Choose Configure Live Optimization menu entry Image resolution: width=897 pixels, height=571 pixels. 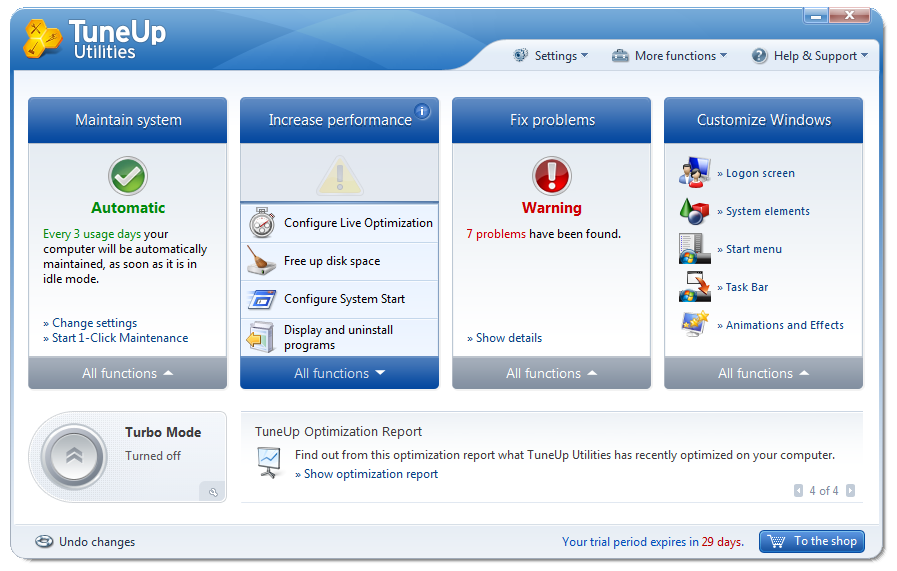pos(340,223)
